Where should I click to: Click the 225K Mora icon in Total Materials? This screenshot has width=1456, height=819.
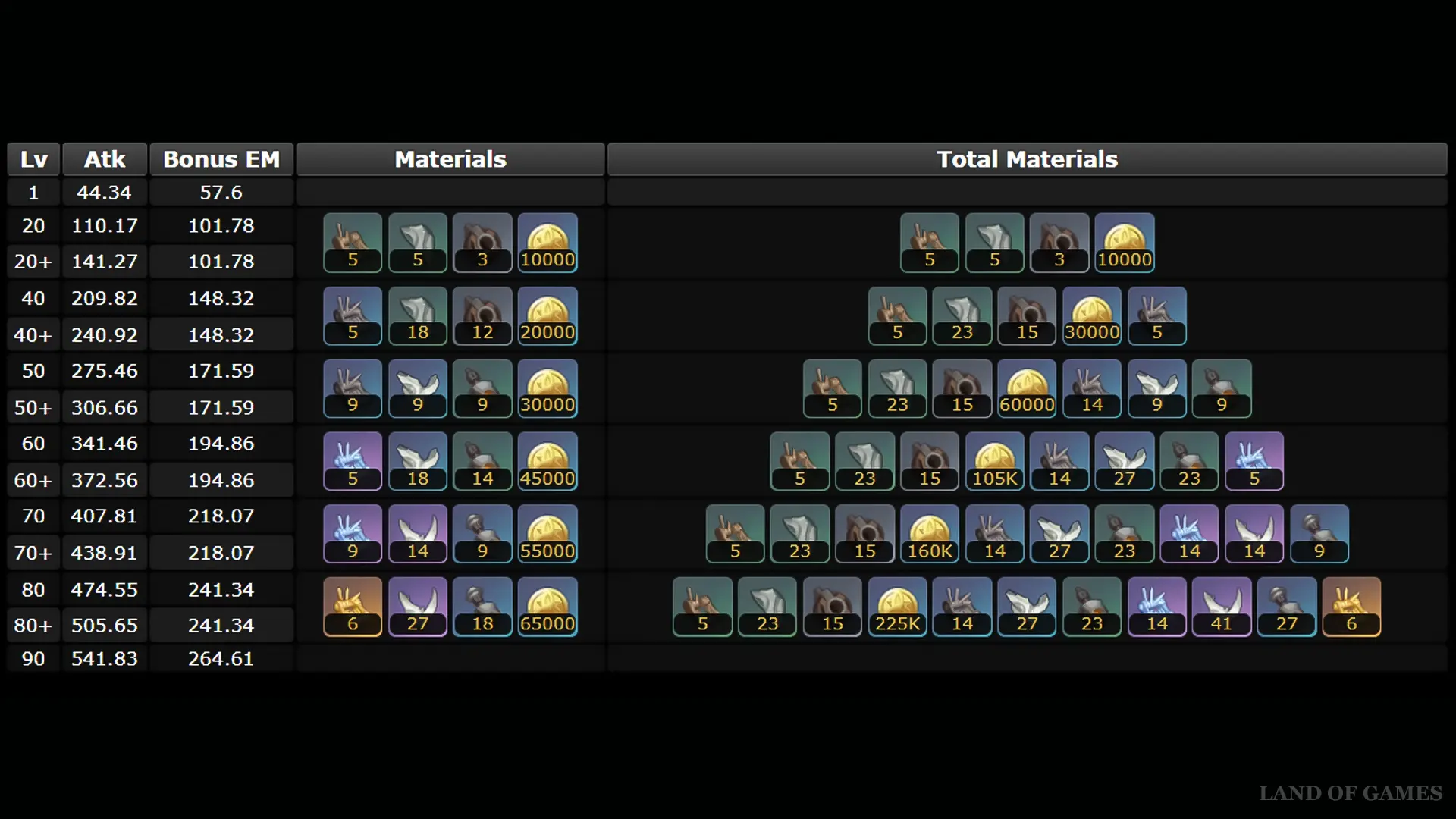pos(898,607)
